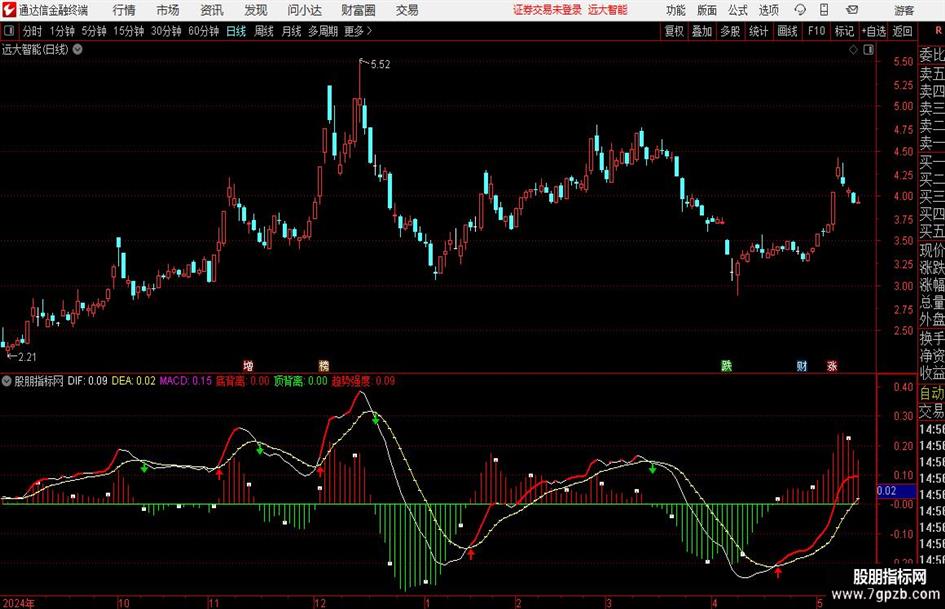Click the red R icon at top right
Screen dimensions: 945x609
(938, 31)
